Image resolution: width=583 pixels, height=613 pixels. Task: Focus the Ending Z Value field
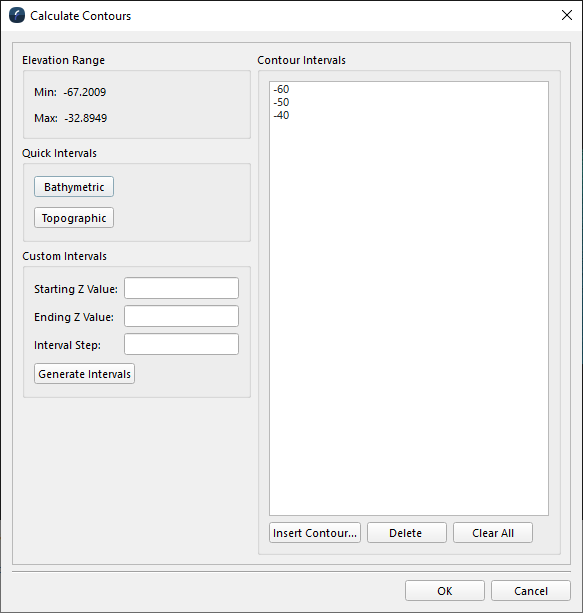(x=181, y=316)
